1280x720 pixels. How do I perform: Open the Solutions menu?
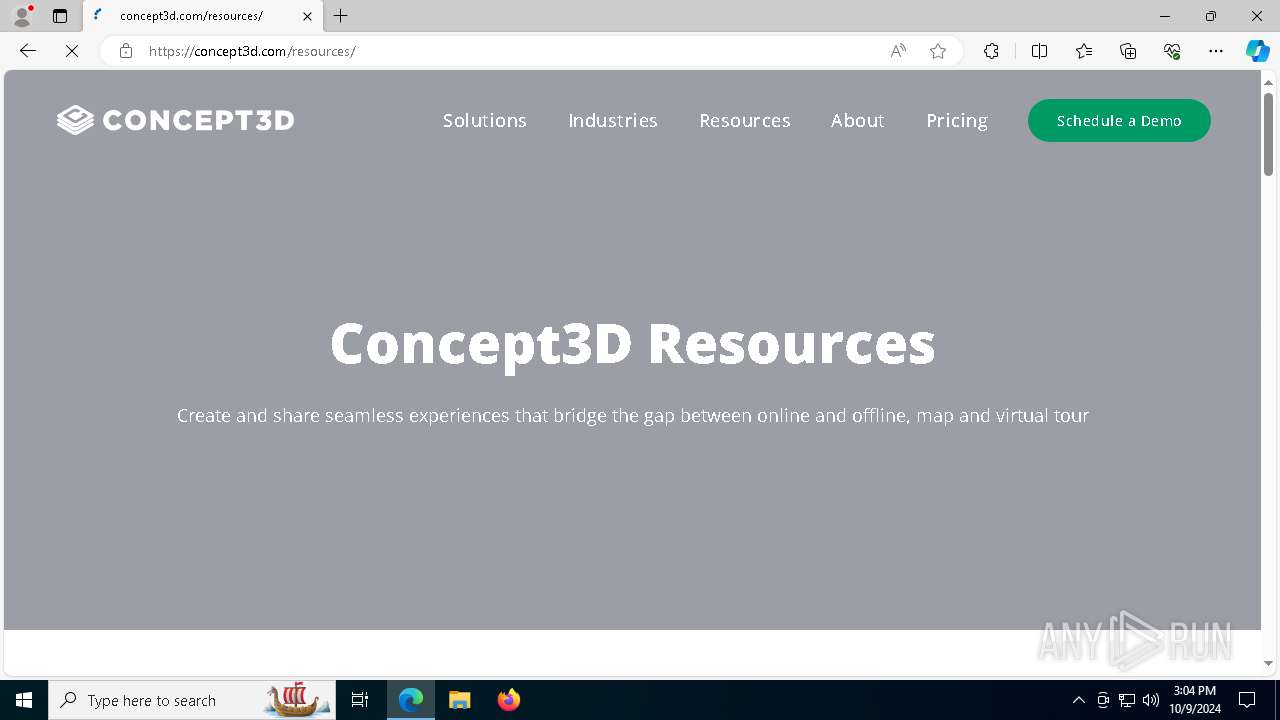coord(485,120)
